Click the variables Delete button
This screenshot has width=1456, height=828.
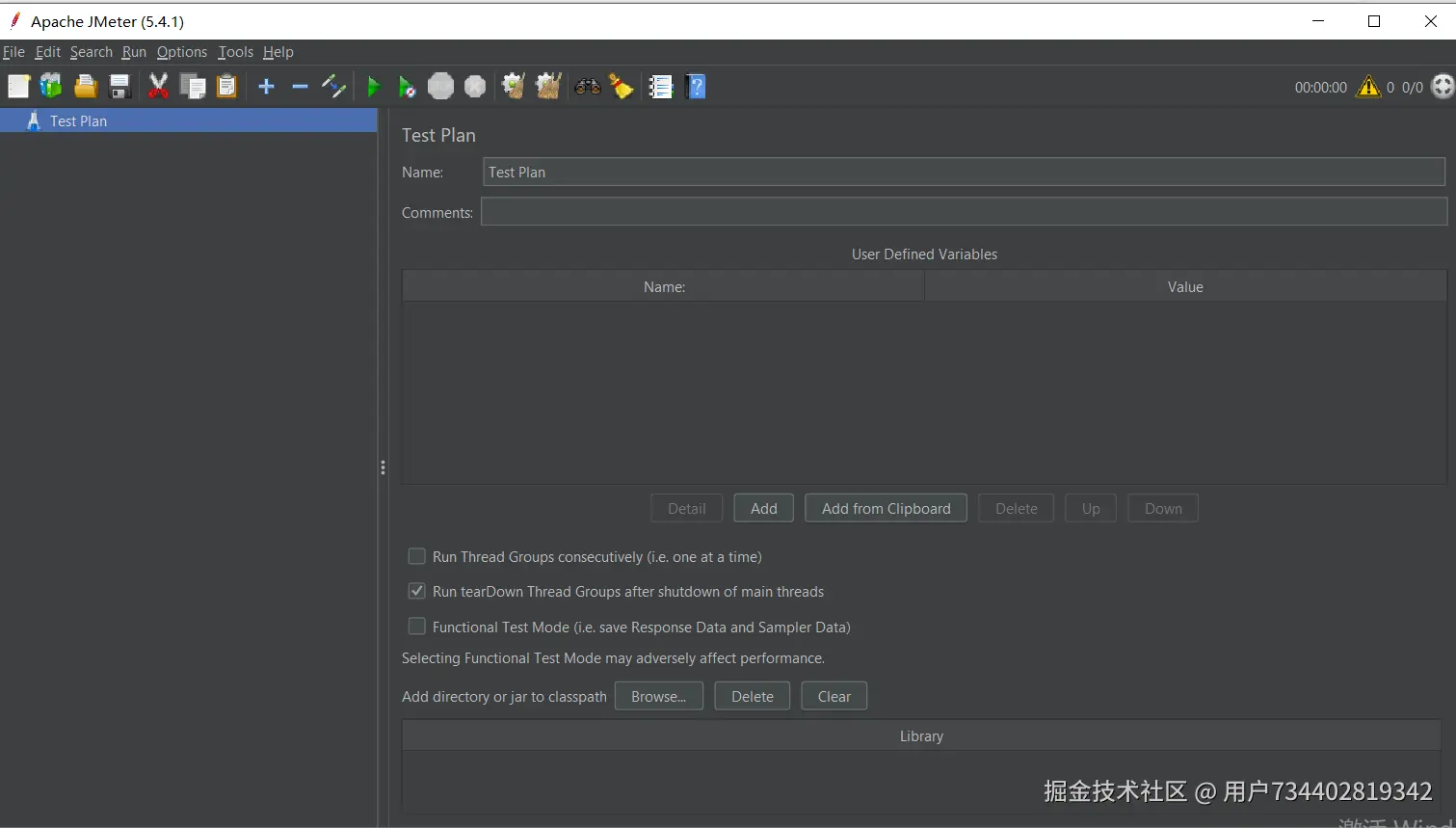(x=1017, y=508)
